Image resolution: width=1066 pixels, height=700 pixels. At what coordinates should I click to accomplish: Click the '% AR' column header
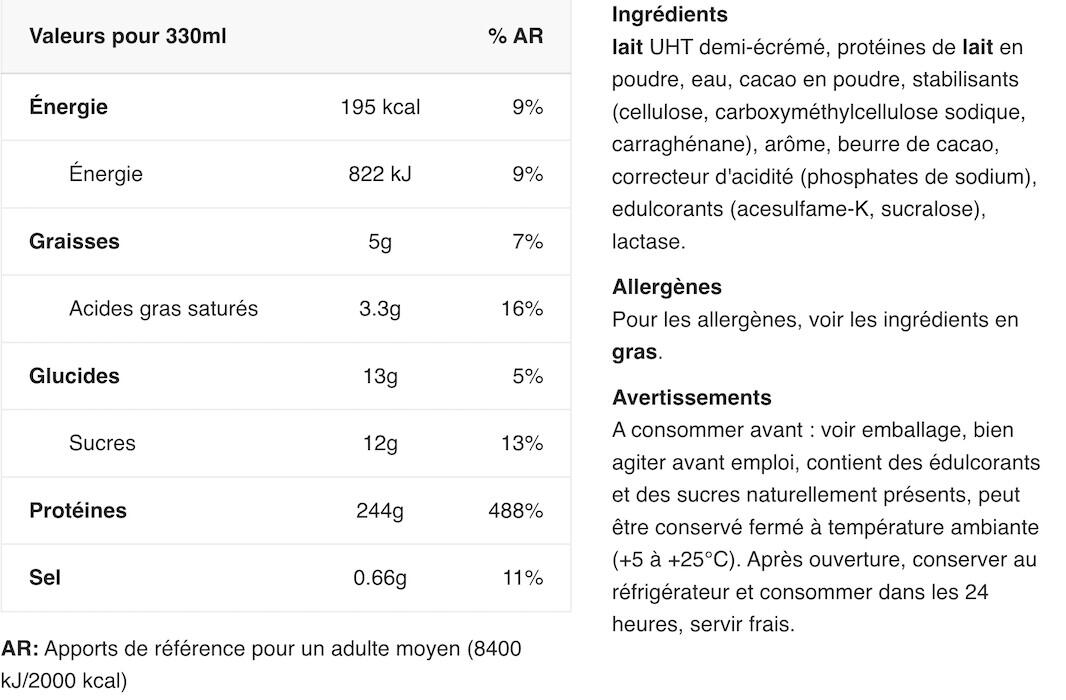click(x=515, y=36)
